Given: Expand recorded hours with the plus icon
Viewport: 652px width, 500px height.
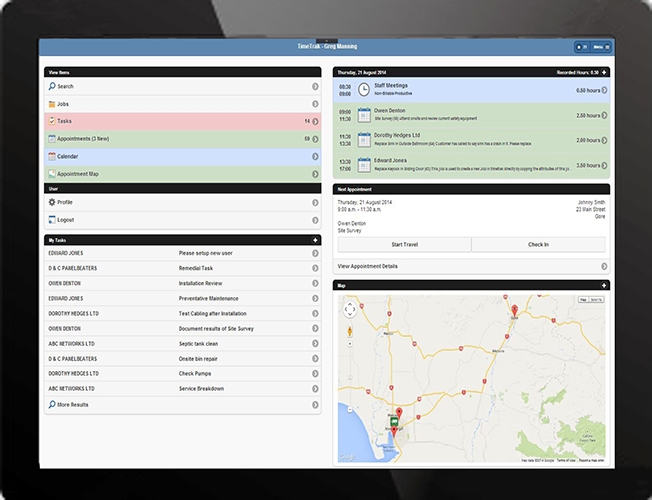Looking at the screenshot, I should pos(603,73).
